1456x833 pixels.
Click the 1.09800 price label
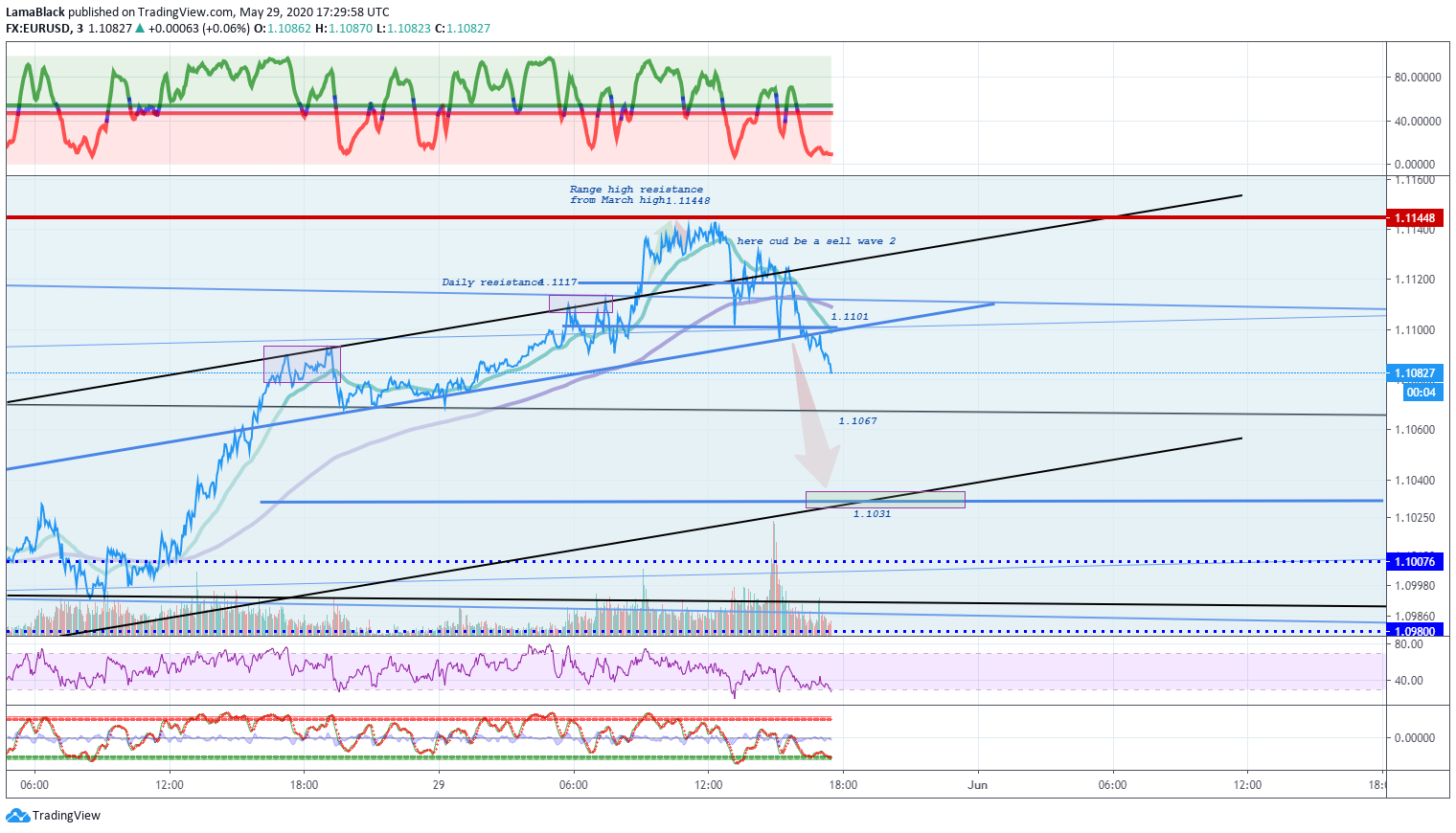(x=1415, y=632)
